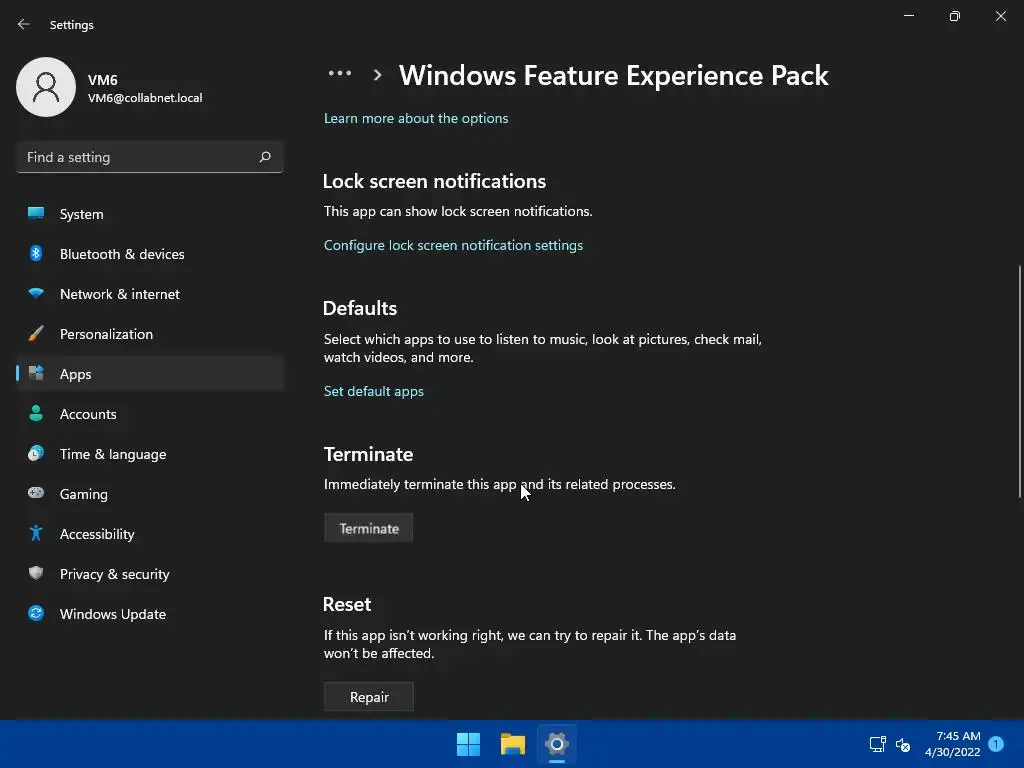Image resolution: width=1024 pixels, height=768 pixels.
Task: Click the Accessibility figure icon
Action: [x=36, y=533]
